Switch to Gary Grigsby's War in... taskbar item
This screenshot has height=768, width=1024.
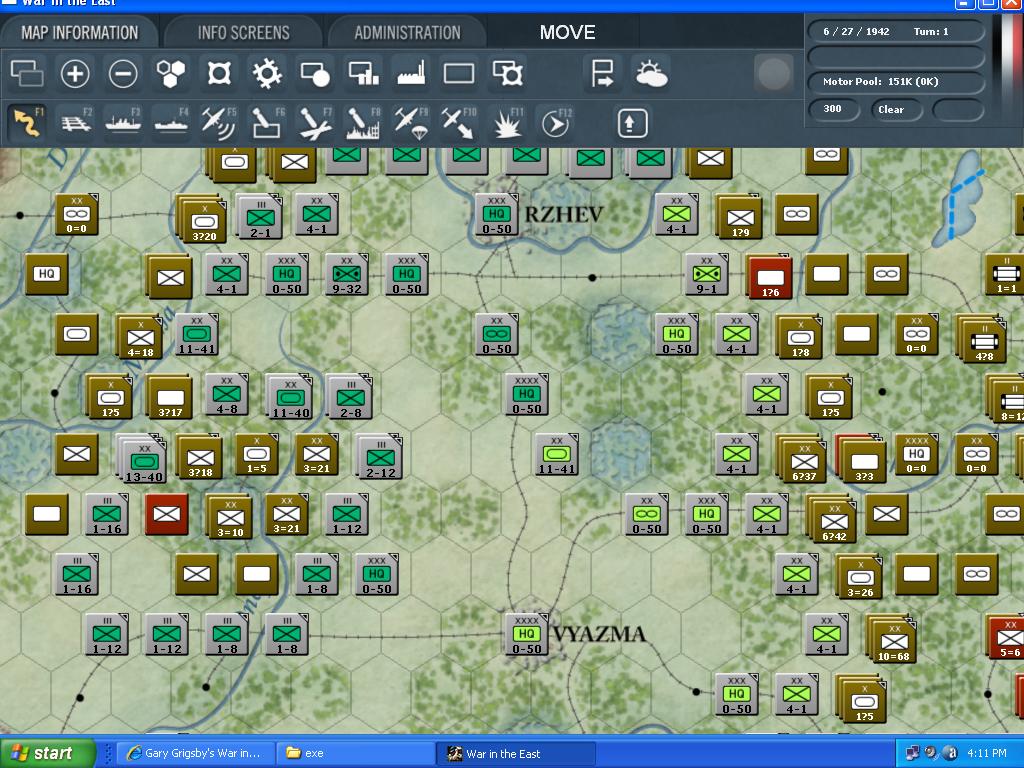tap(194, 754)
